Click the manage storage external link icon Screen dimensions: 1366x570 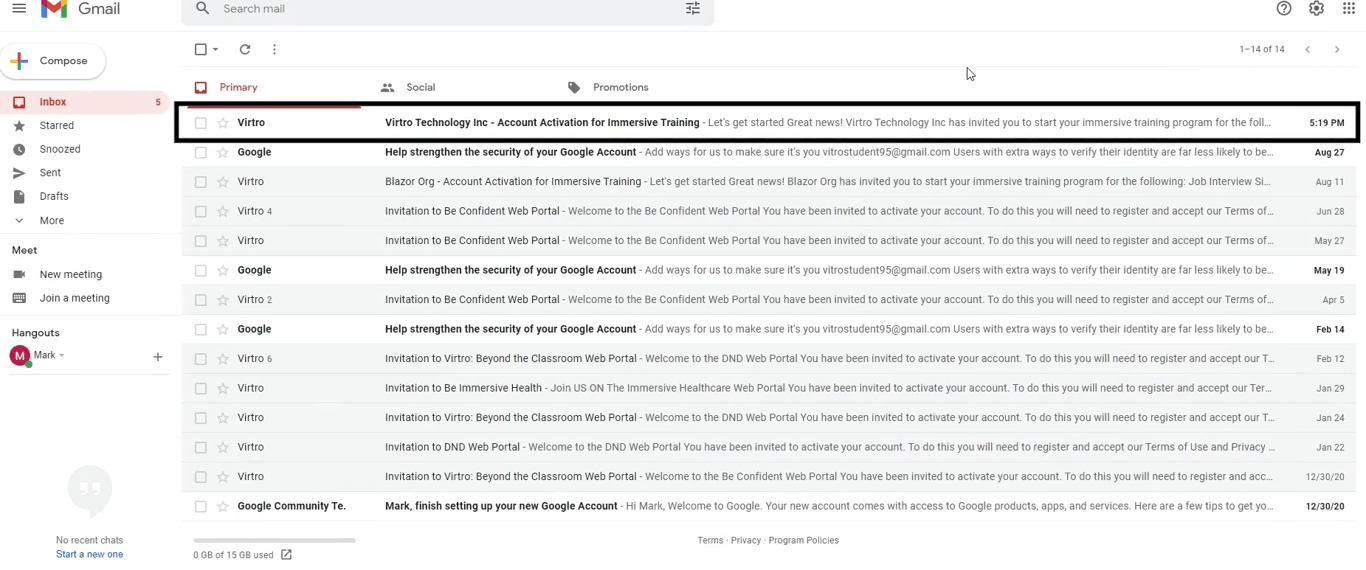click(287, 555)
